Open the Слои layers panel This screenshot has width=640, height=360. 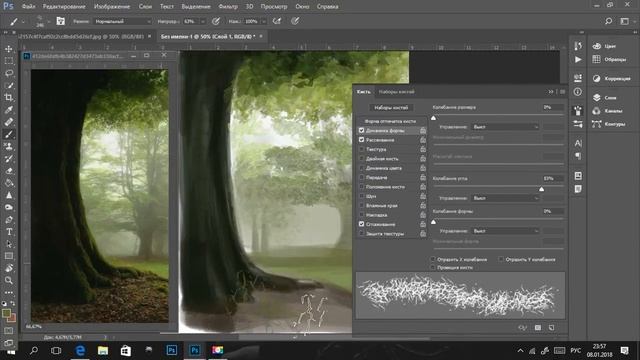pyautogui.click(x=604, y=98)
